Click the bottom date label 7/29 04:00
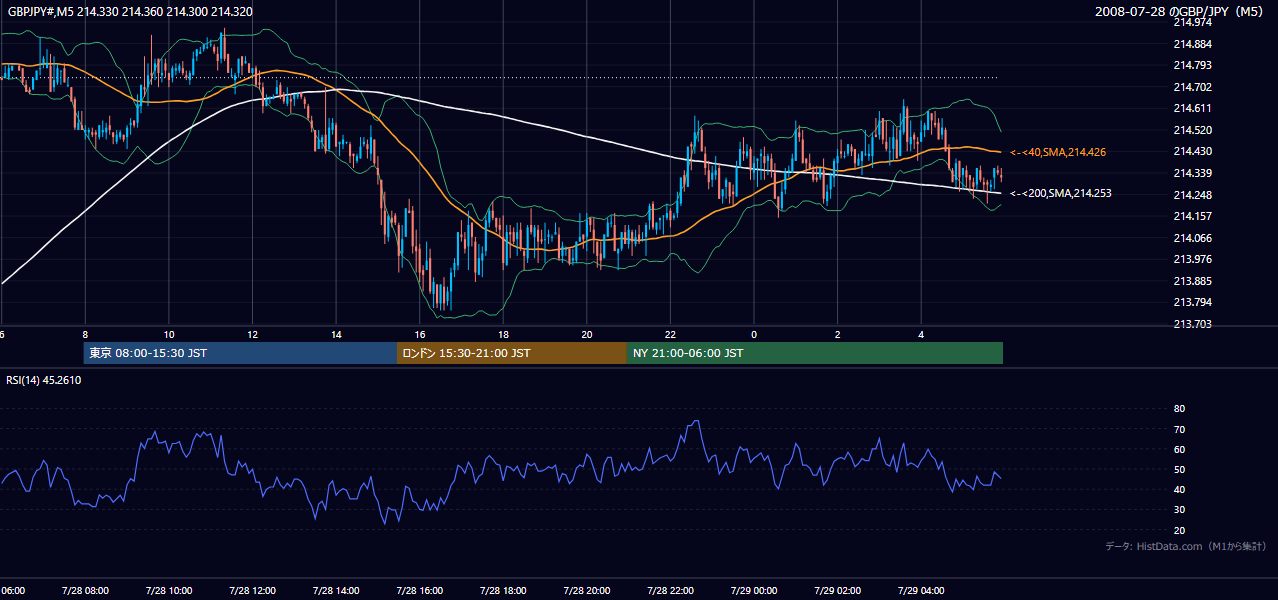1278x600 pixels. pyautogui.click(x=921, y=591)
